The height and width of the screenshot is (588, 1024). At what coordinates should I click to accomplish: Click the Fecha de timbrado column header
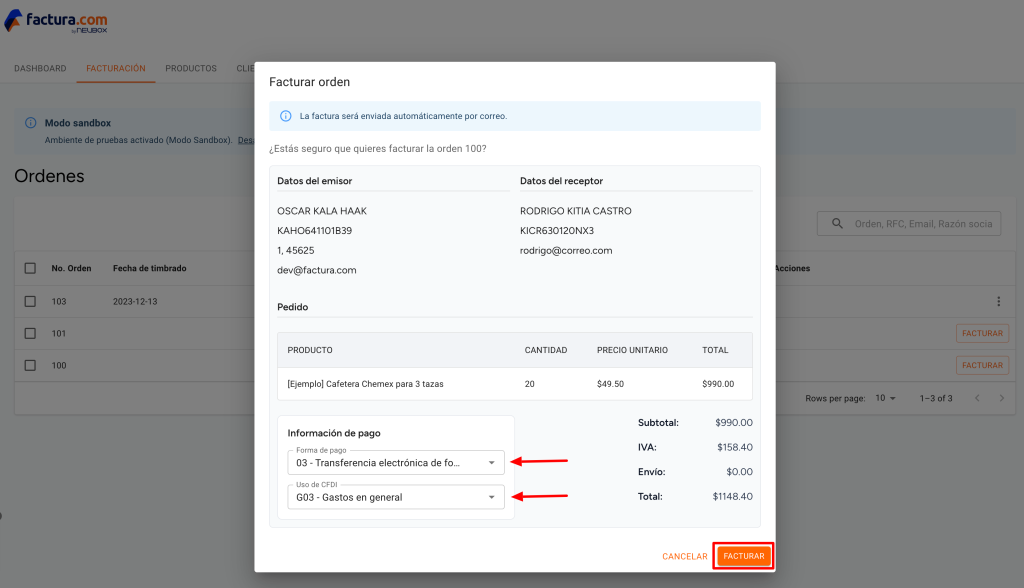(x=150, y=269)
